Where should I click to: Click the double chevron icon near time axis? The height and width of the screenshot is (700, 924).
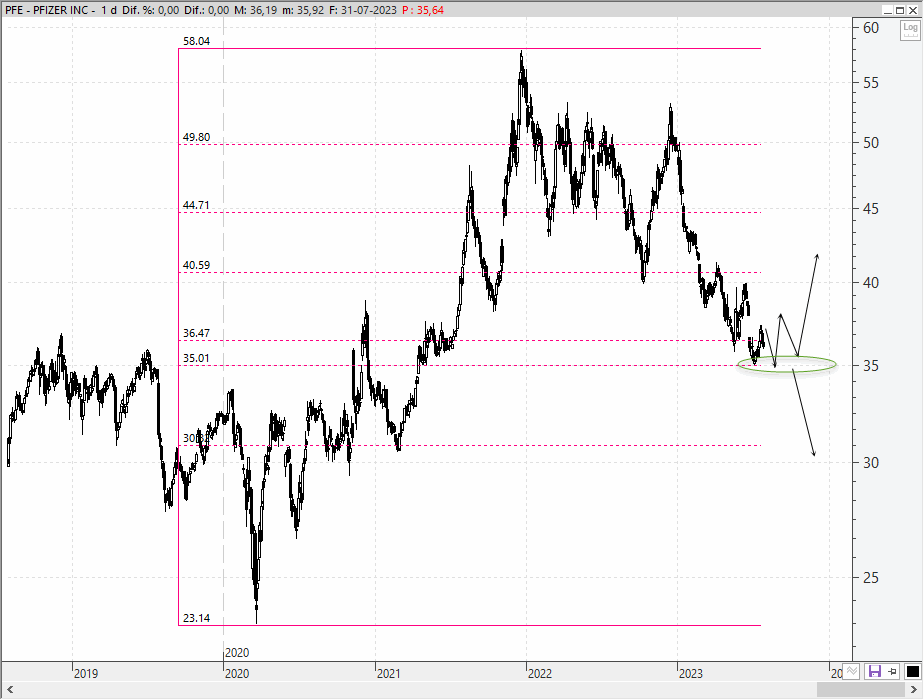[x=852, y=671]
